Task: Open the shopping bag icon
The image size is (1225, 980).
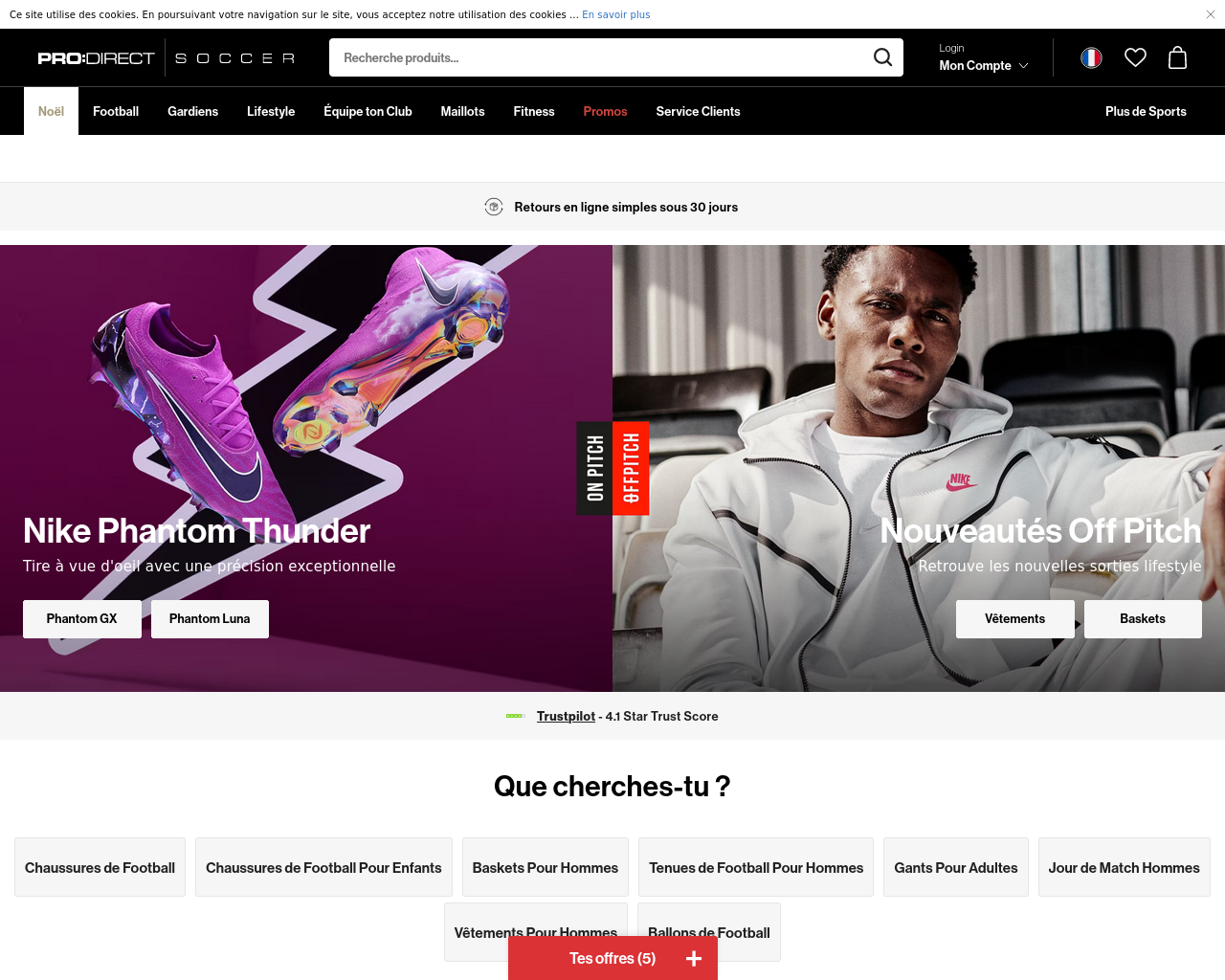Action: click(x=1177, y=57)
